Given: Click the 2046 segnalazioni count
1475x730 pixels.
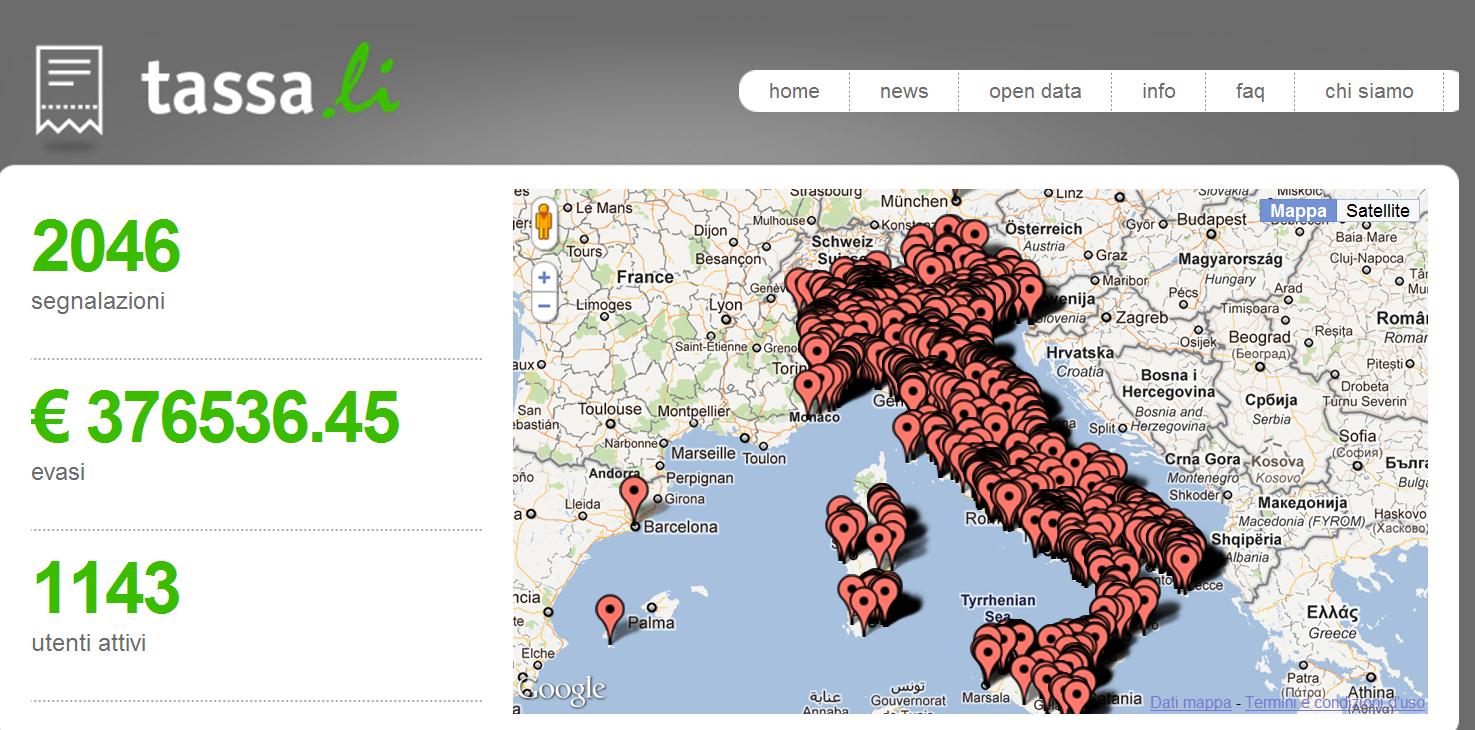Looking at the screenshot, I should pyautogui.click(x=106, y=246).
